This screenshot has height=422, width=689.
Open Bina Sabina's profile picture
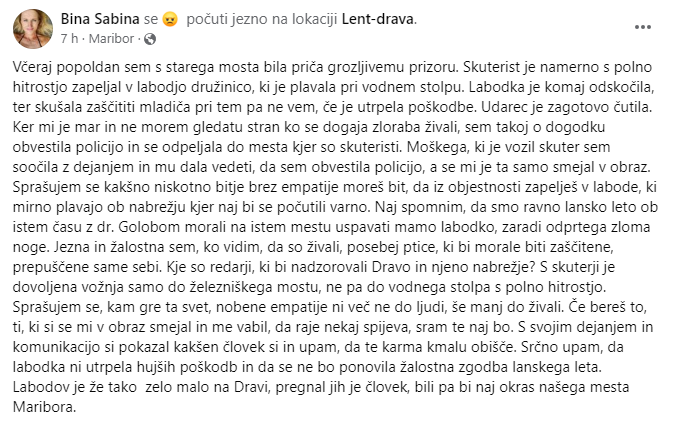[33, 29]
